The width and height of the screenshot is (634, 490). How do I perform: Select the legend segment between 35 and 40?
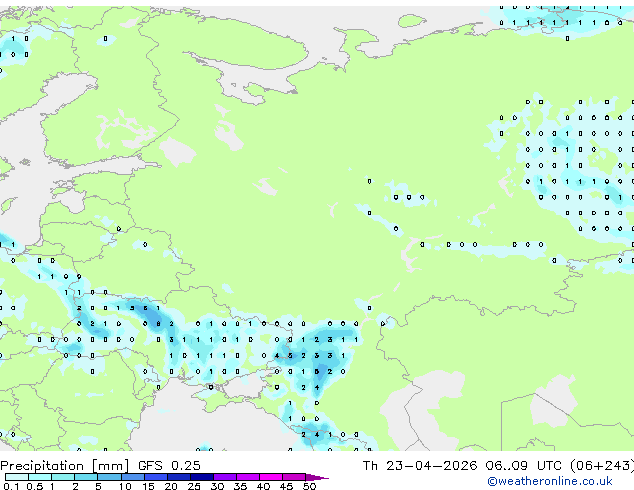[x=247, y=477]
